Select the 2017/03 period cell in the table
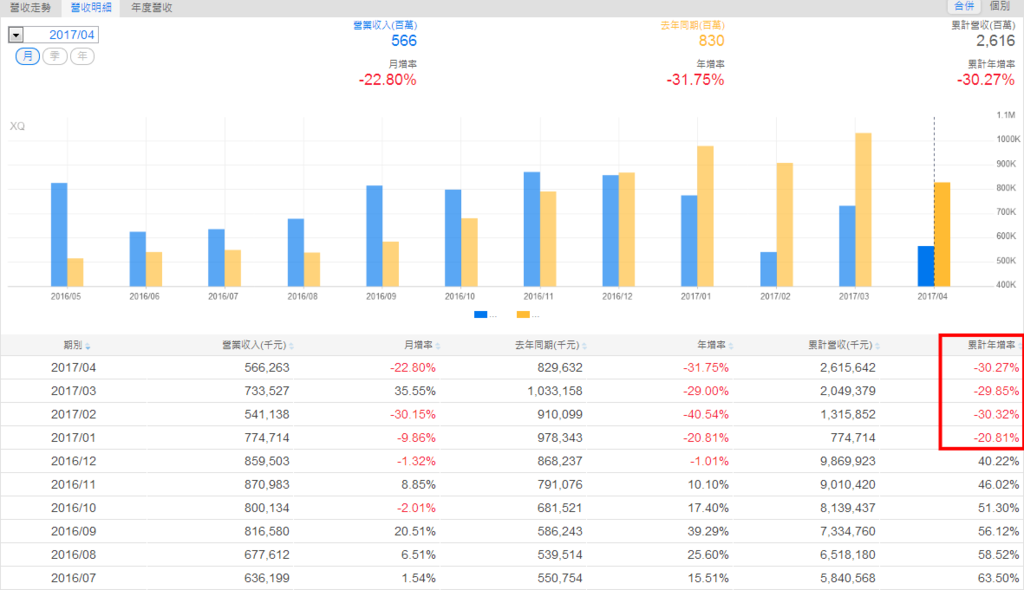Image resolution: width=1024 pixels, height=590 pixels. (73, 391)
